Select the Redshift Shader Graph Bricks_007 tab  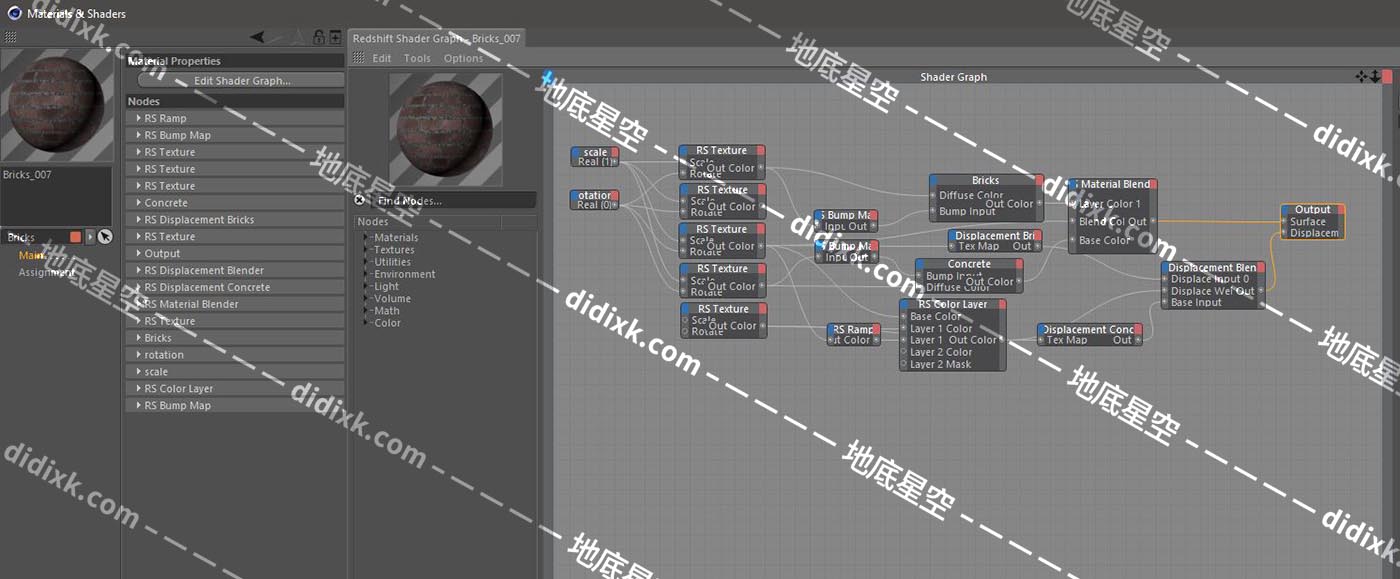(436, 38)
